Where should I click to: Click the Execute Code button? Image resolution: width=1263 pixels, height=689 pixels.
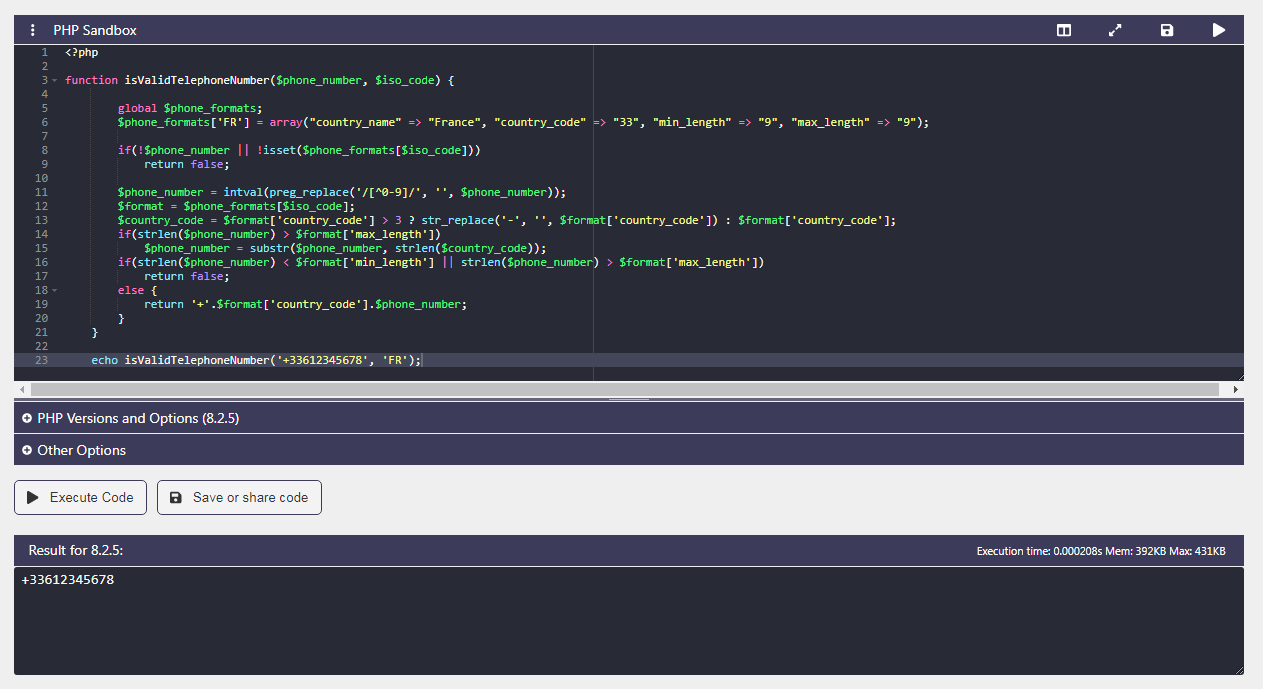pyautogui.click(x=81, y=497)
